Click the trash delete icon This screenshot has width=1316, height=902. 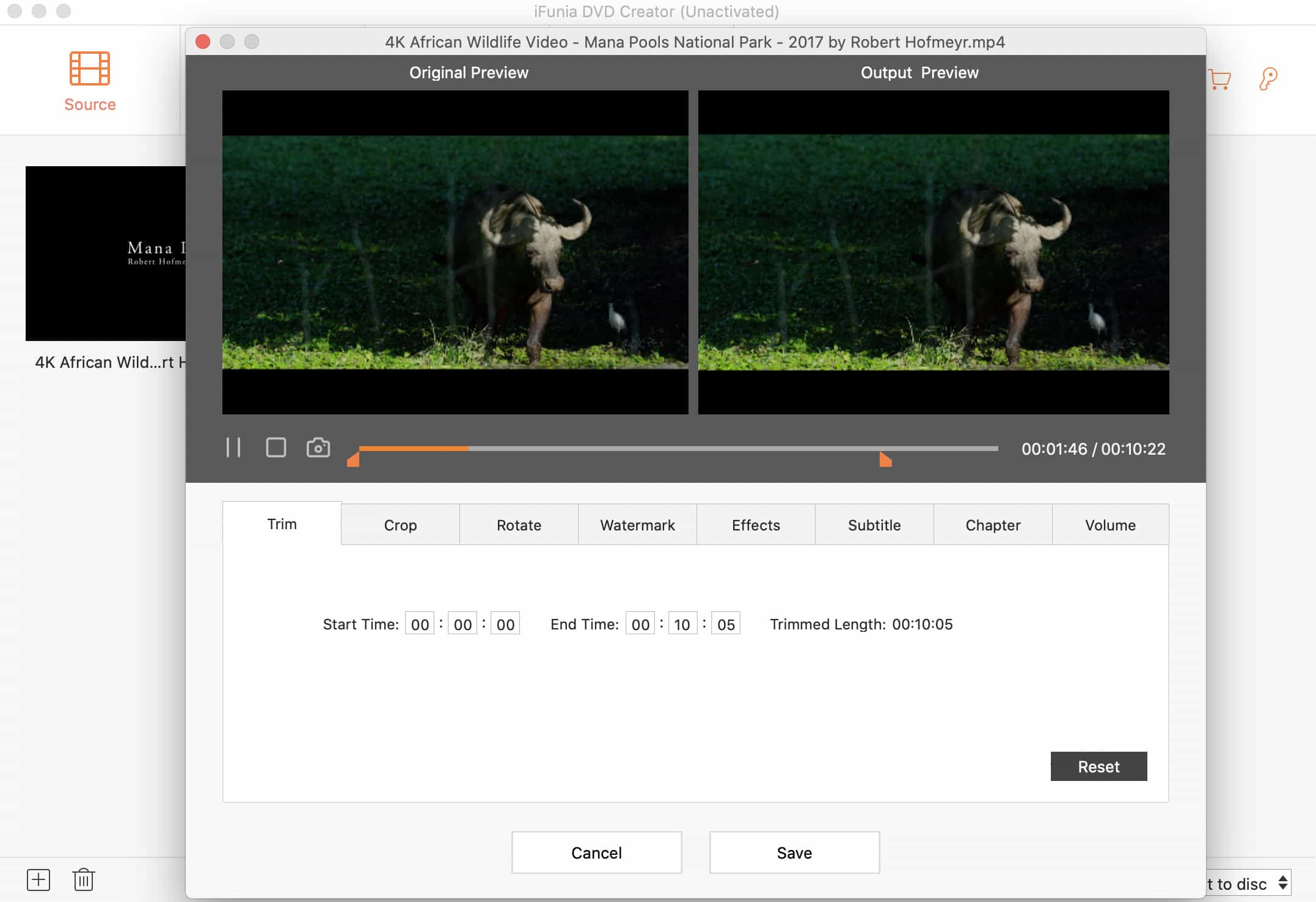84,880
